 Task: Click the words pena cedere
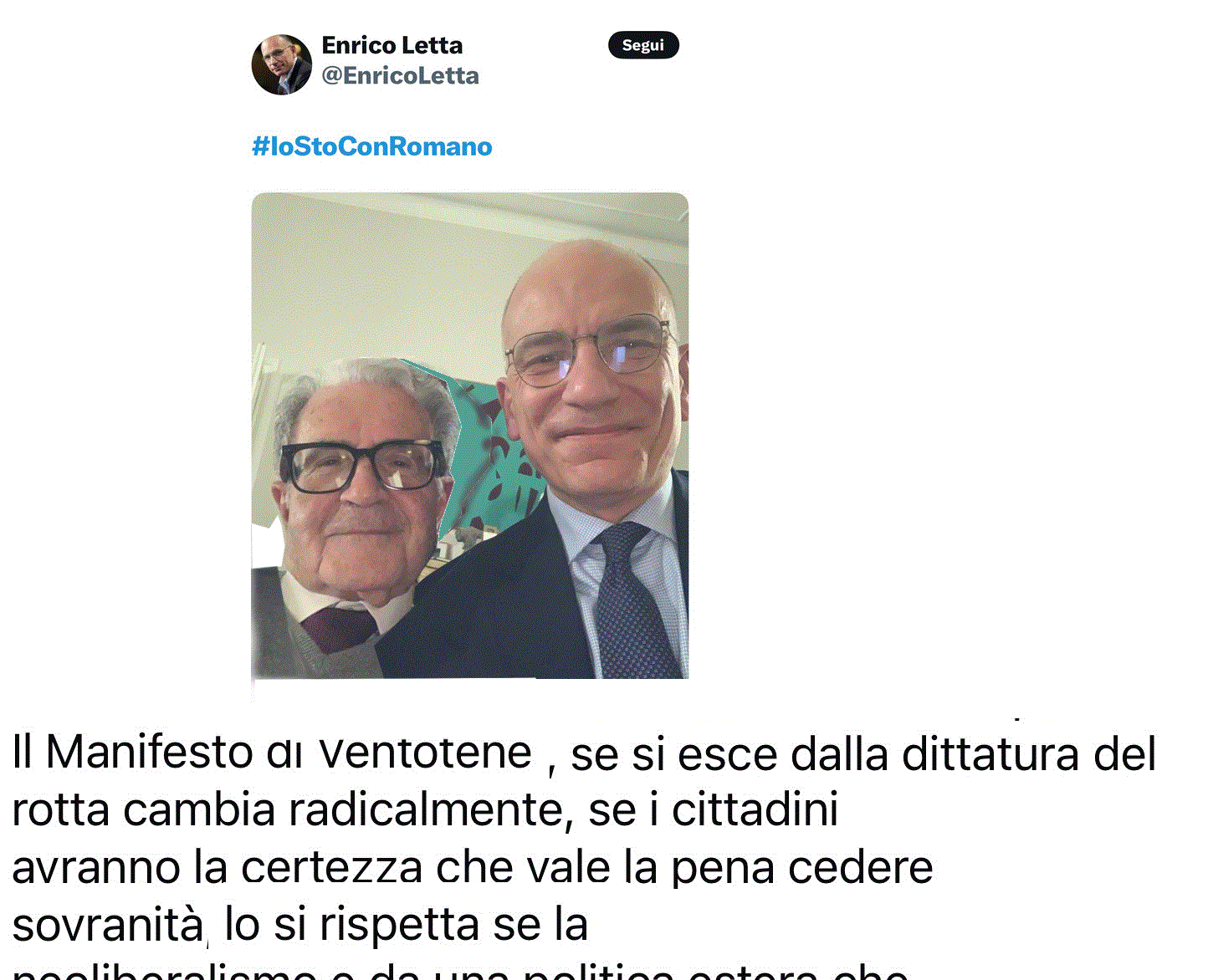point(802,867)
